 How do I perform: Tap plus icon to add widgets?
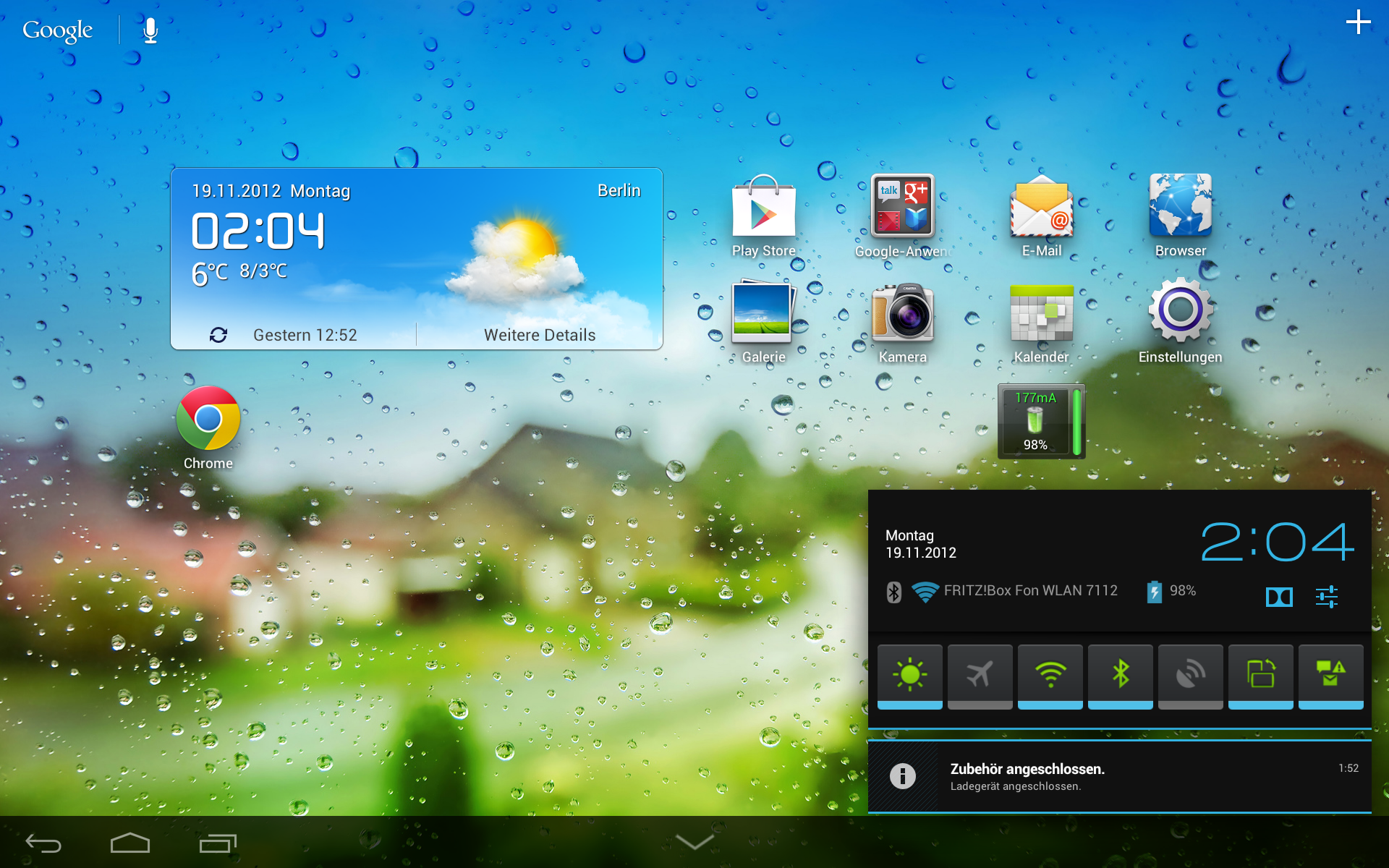click(x=1358, y=22)
